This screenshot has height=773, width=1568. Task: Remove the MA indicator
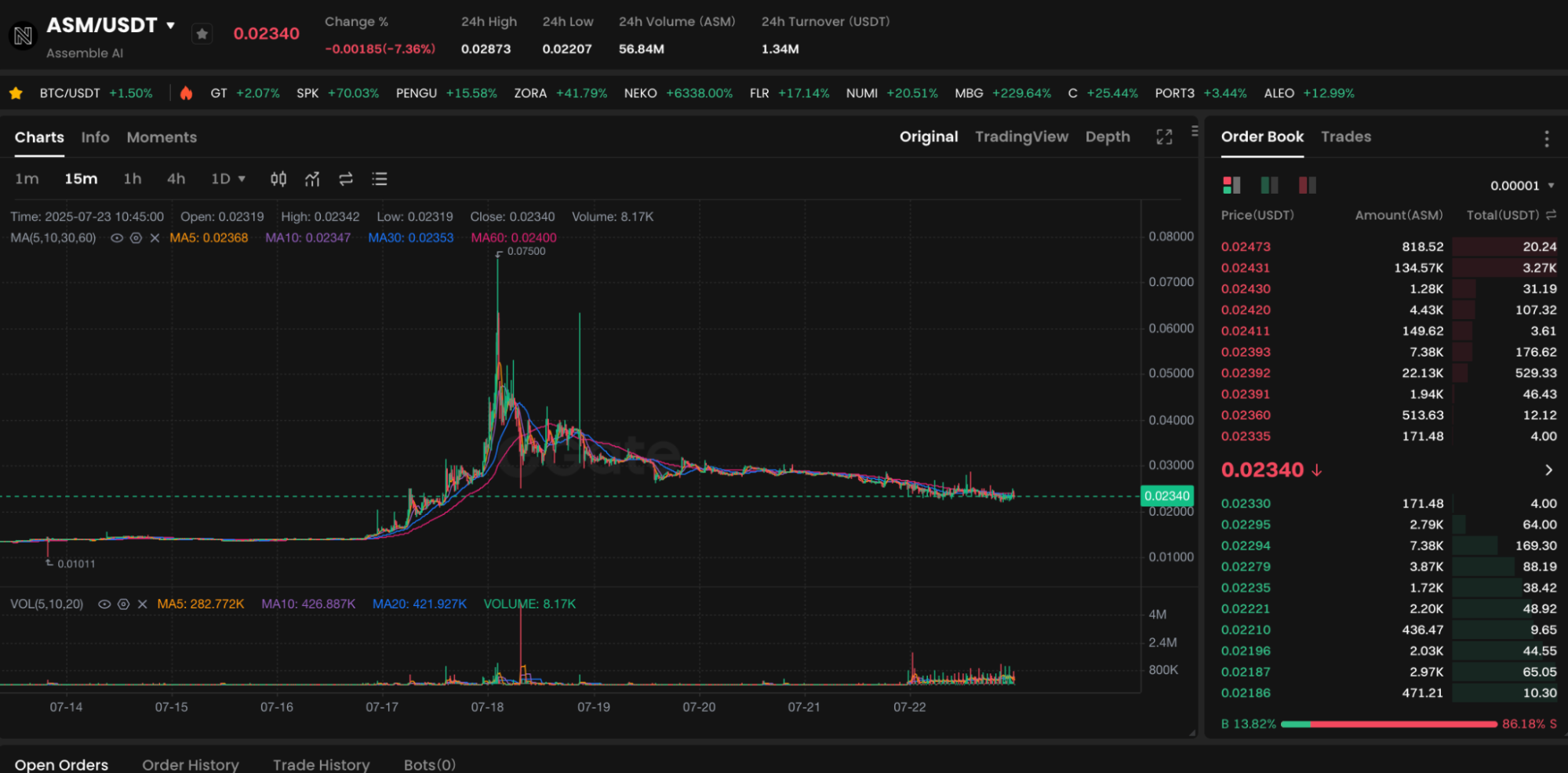(x=155, y=238)
